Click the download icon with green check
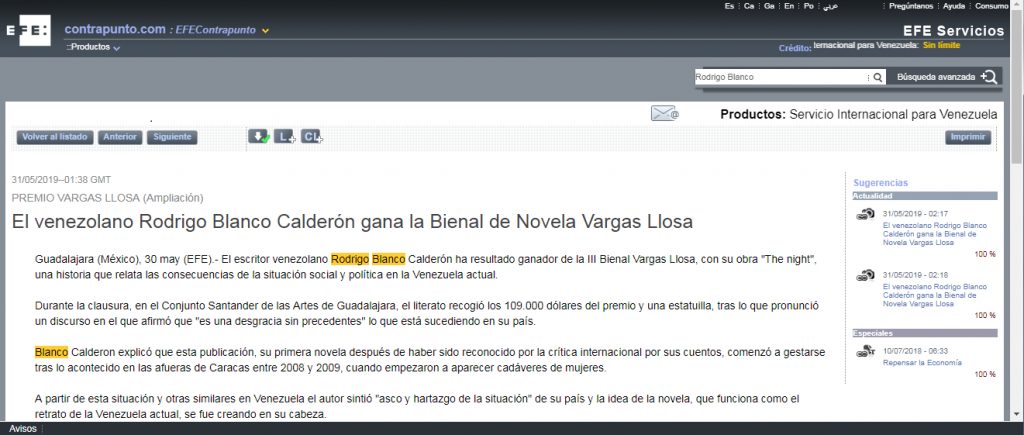The width and height of the screenshot is (1024, 435). [259, 137]
